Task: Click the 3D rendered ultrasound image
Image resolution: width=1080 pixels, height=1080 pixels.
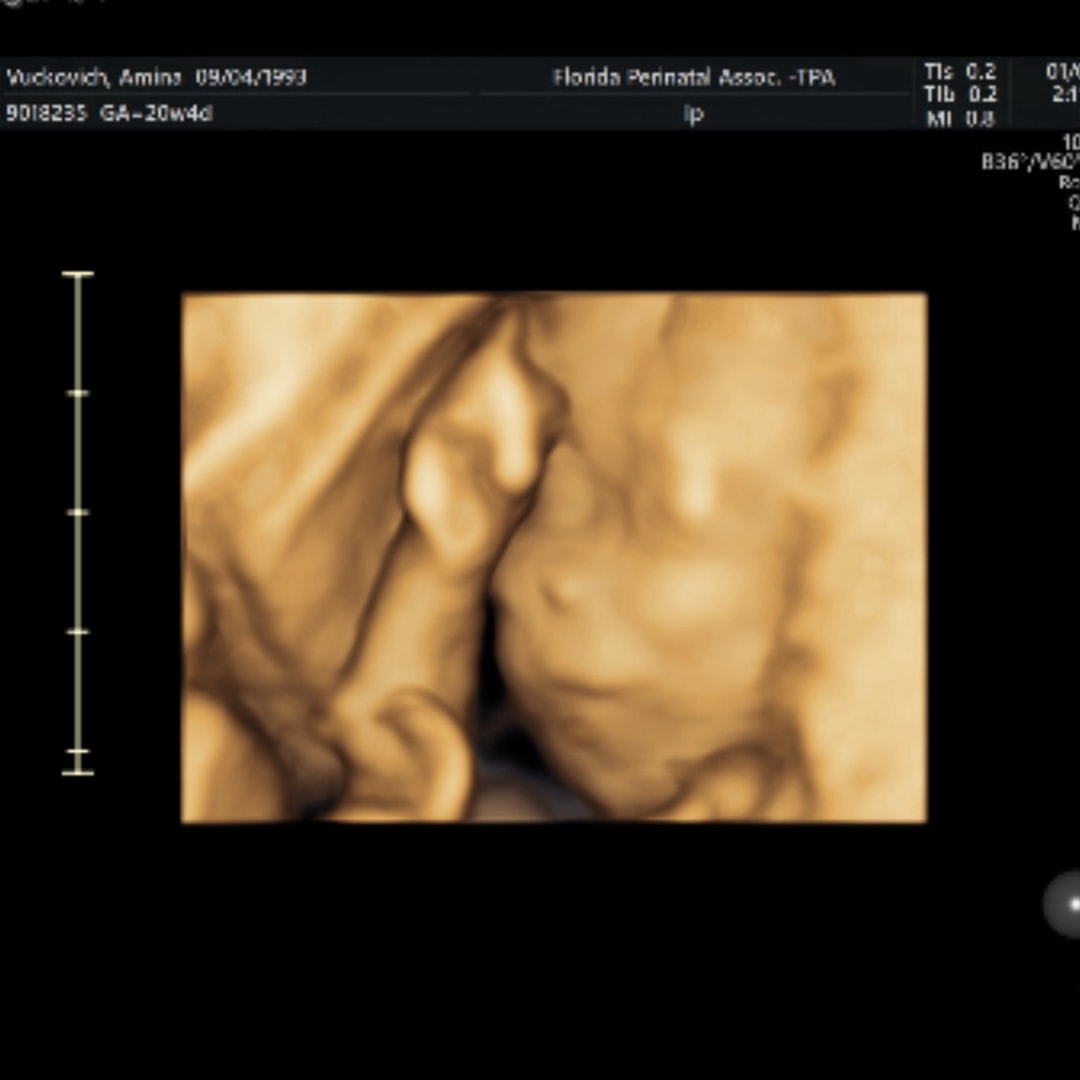Action: tap(554, 557)
